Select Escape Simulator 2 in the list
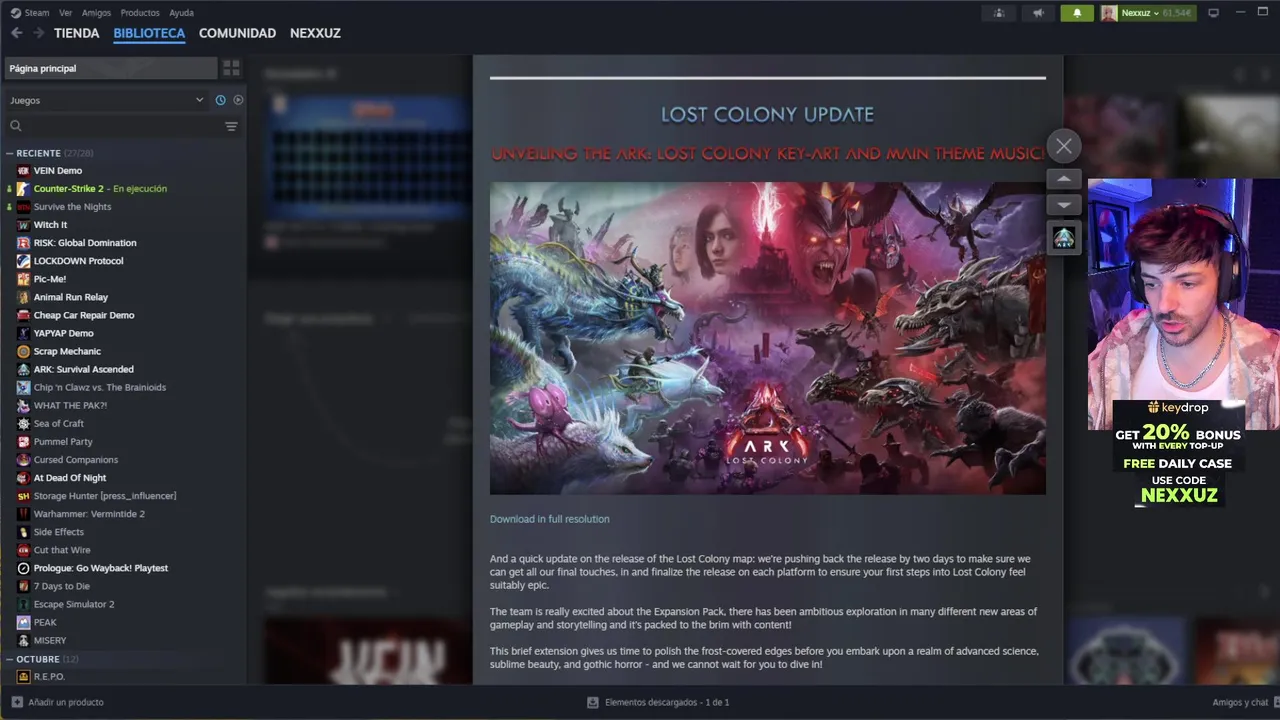This screenshot has width=1280, height=720. coord(73,604)
